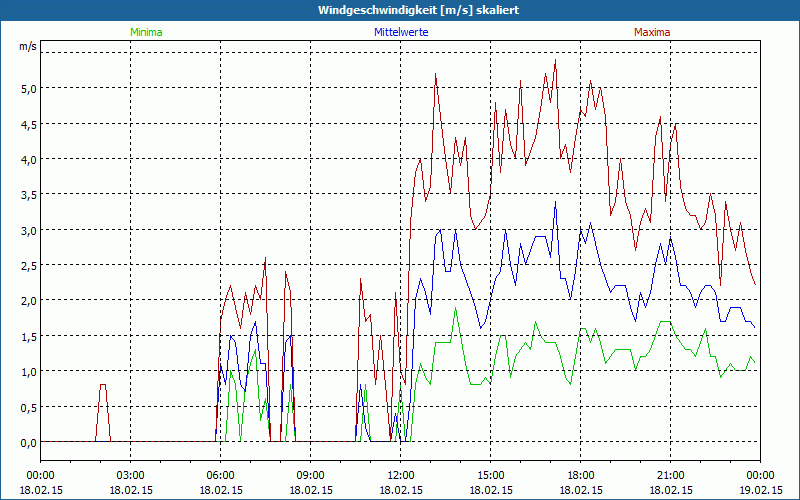
Task: Click the 19.02.15 date label
Action: point(761,490)
